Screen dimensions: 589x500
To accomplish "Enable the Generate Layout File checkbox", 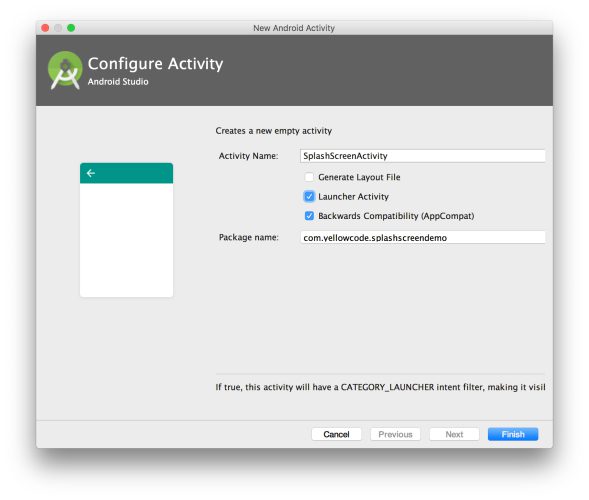I will 309,177.
